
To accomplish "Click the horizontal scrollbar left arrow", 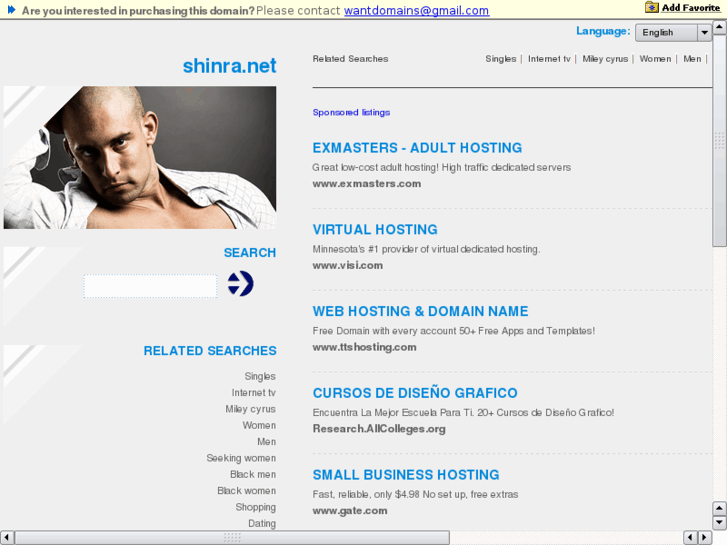I will (7, 538).
